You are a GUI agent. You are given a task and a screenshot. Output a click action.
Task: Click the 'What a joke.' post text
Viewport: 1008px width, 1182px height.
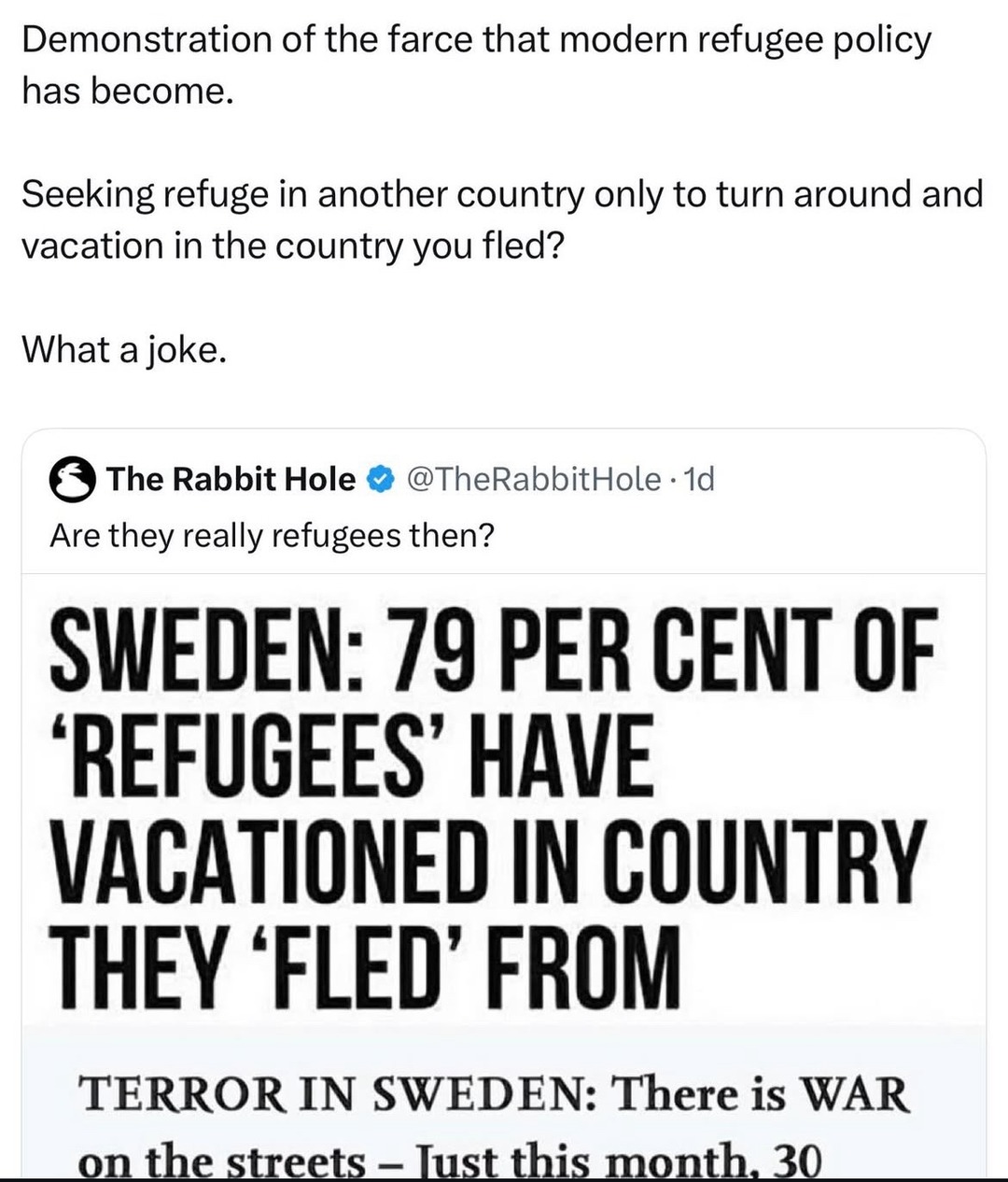point(125,350)
